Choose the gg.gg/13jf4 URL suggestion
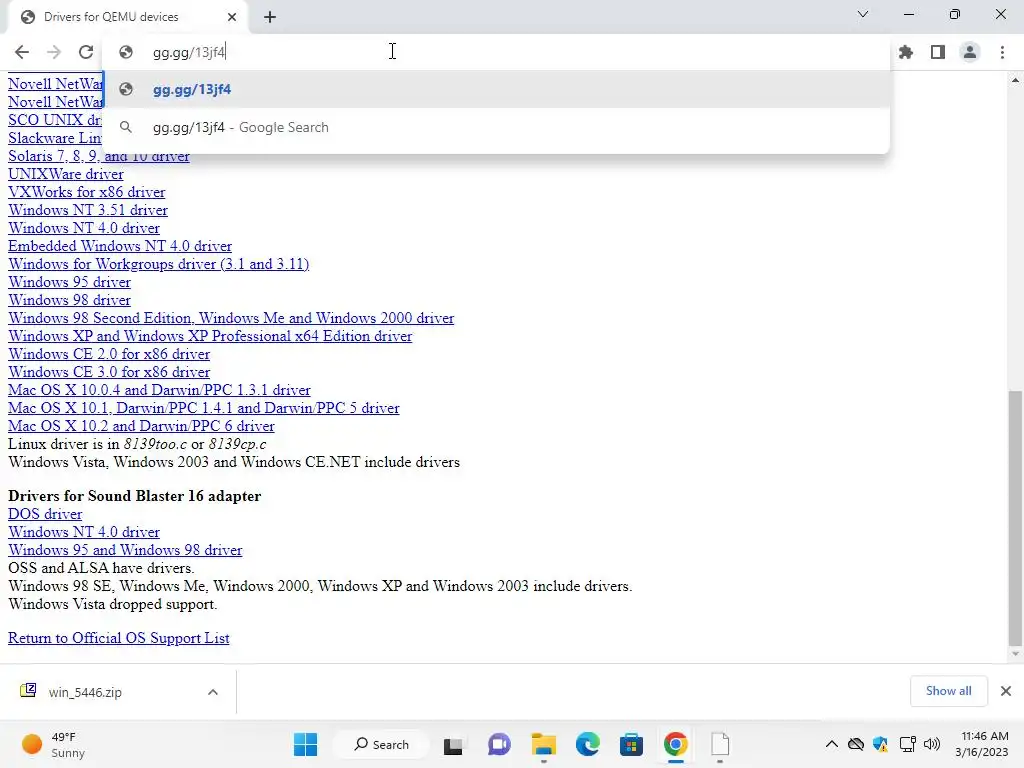 (496, 89)
